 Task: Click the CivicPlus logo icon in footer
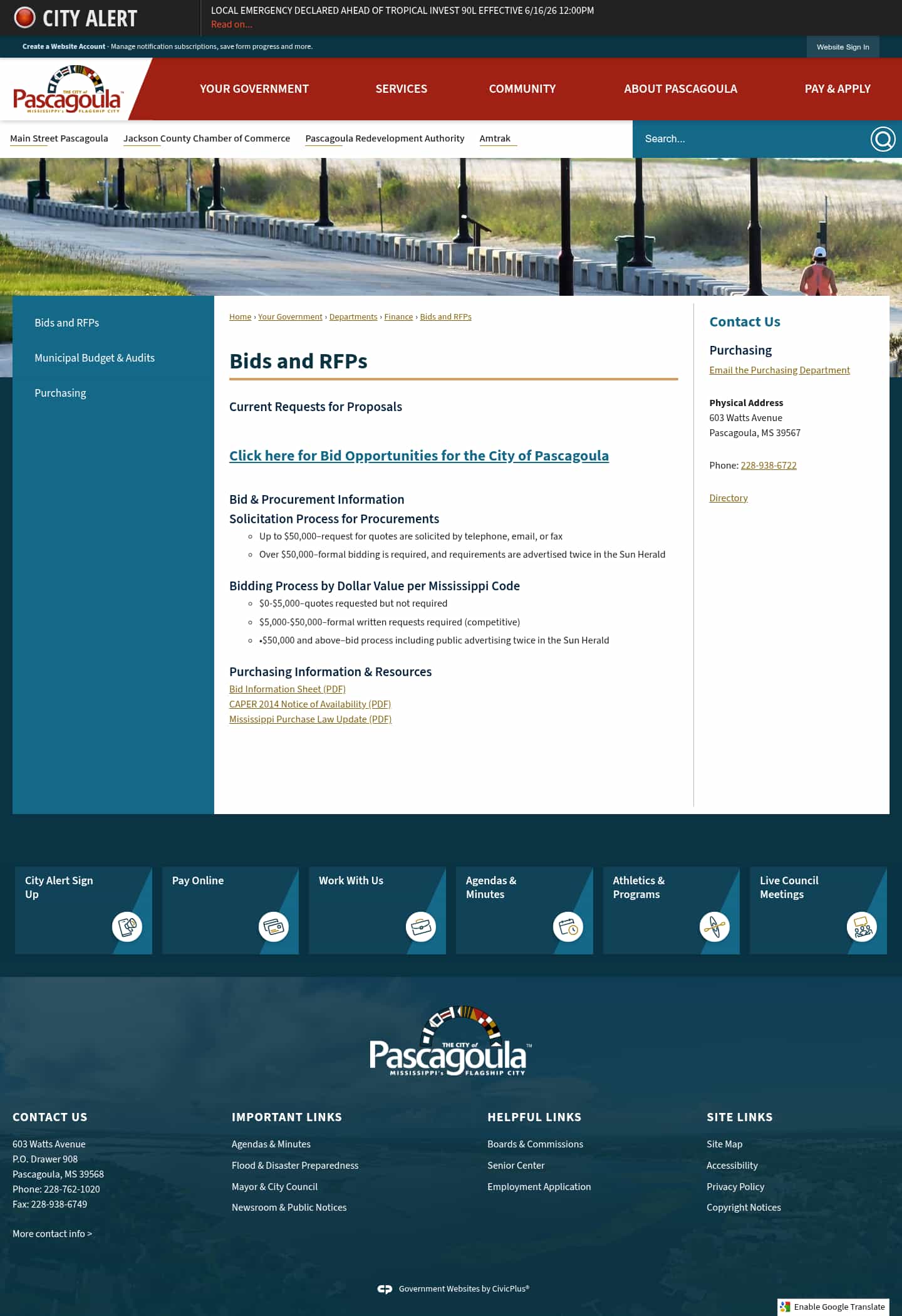click(385, 1289)
